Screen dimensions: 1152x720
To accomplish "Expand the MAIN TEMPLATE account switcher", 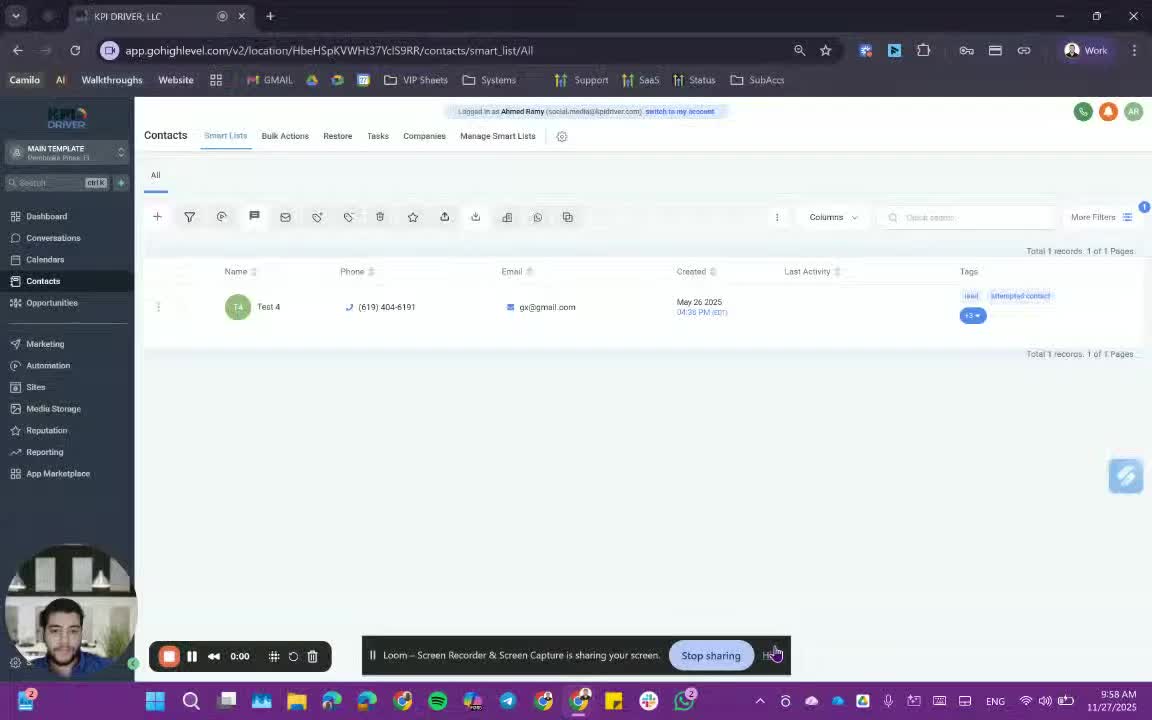I will 68,152.
